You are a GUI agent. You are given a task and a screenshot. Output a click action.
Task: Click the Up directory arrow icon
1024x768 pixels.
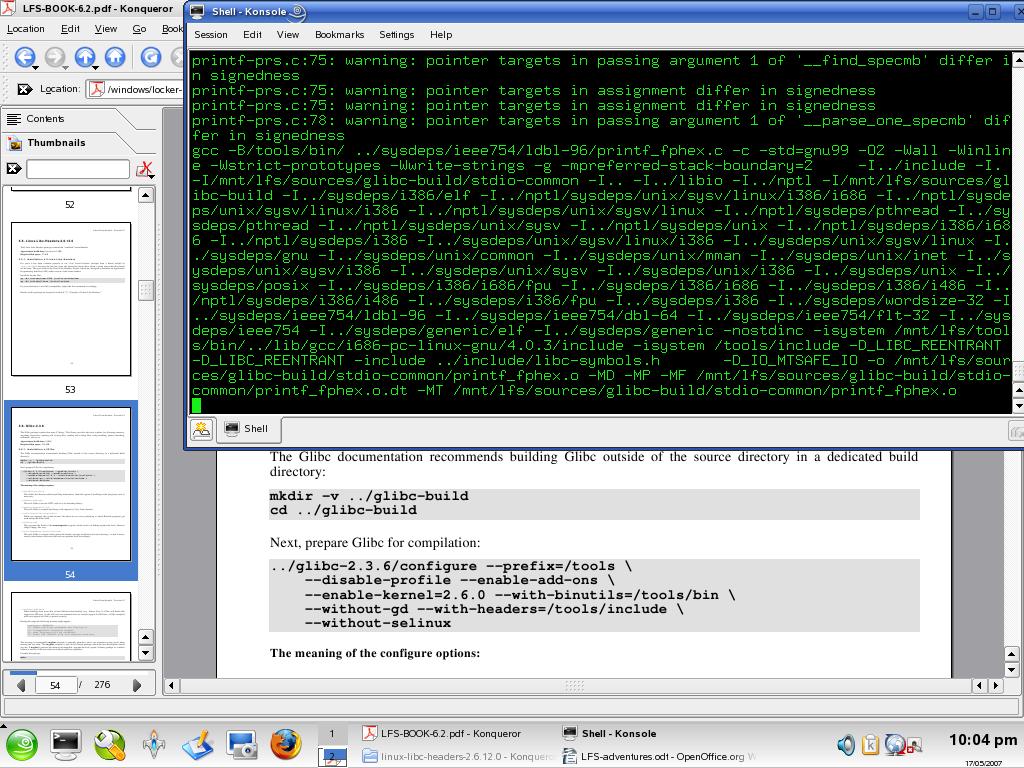point(85,57)
